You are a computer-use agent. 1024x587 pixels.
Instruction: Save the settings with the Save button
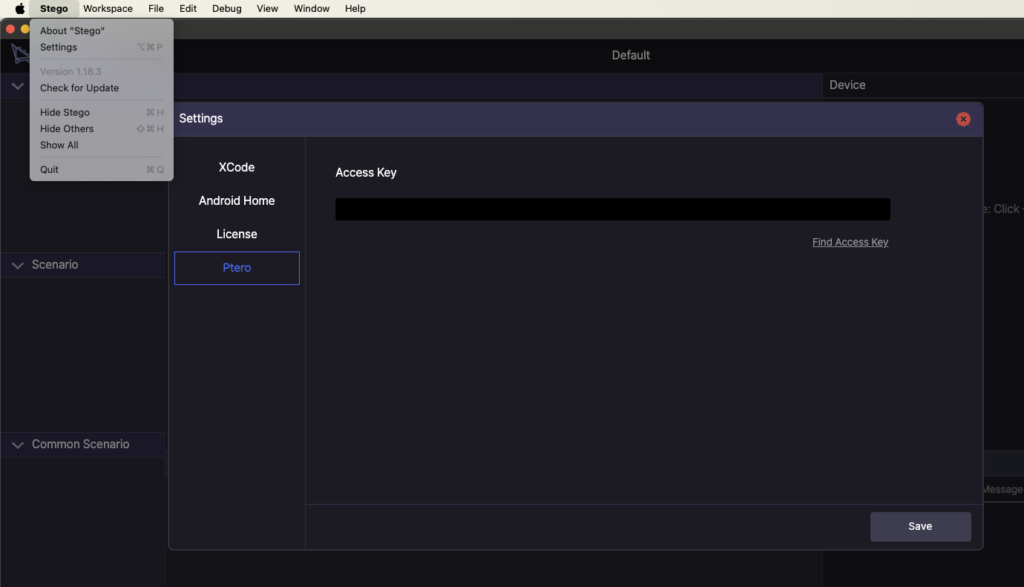coord(920,526)
